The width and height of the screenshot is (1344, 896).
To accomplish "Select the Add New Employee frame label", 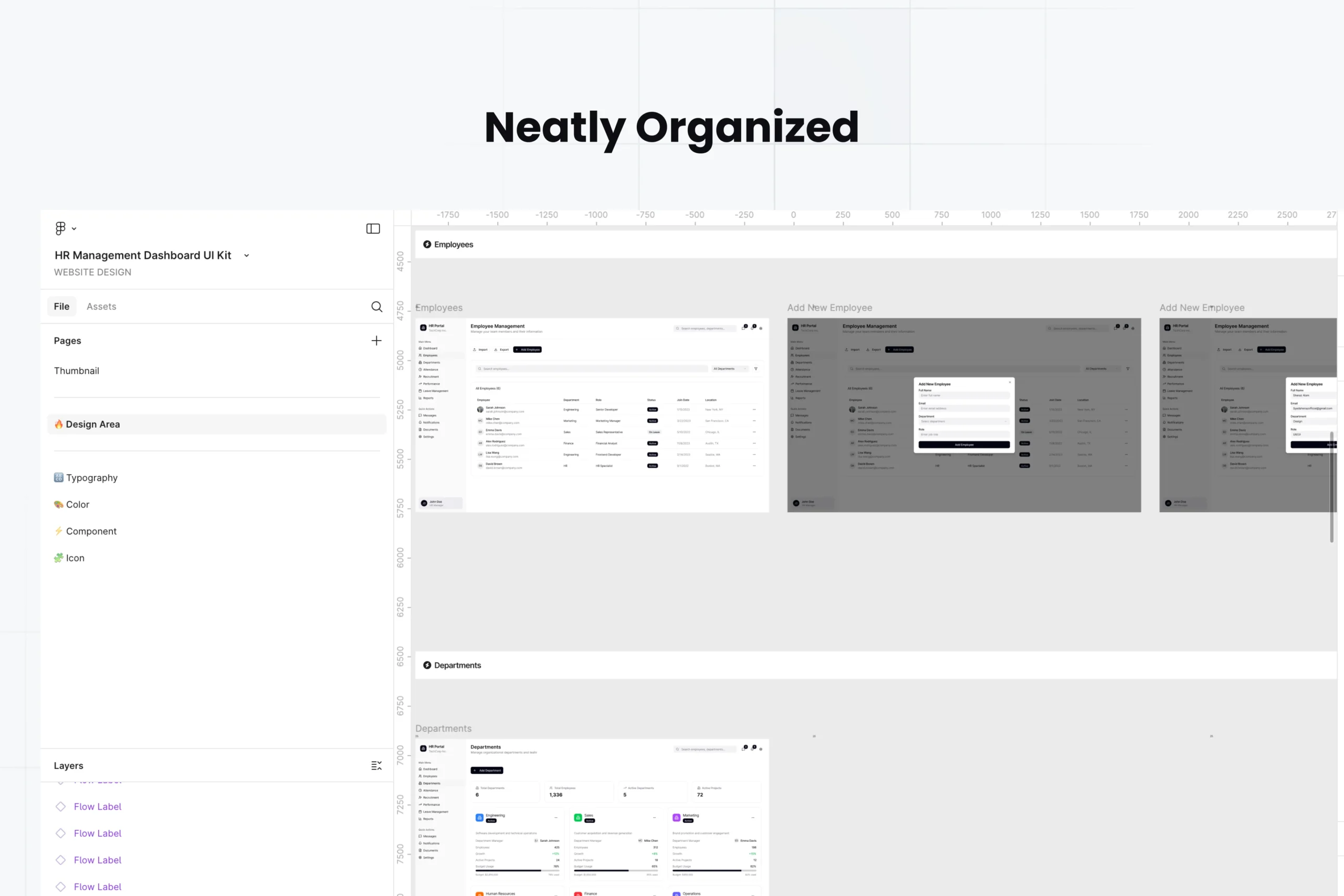I will 829,308.
